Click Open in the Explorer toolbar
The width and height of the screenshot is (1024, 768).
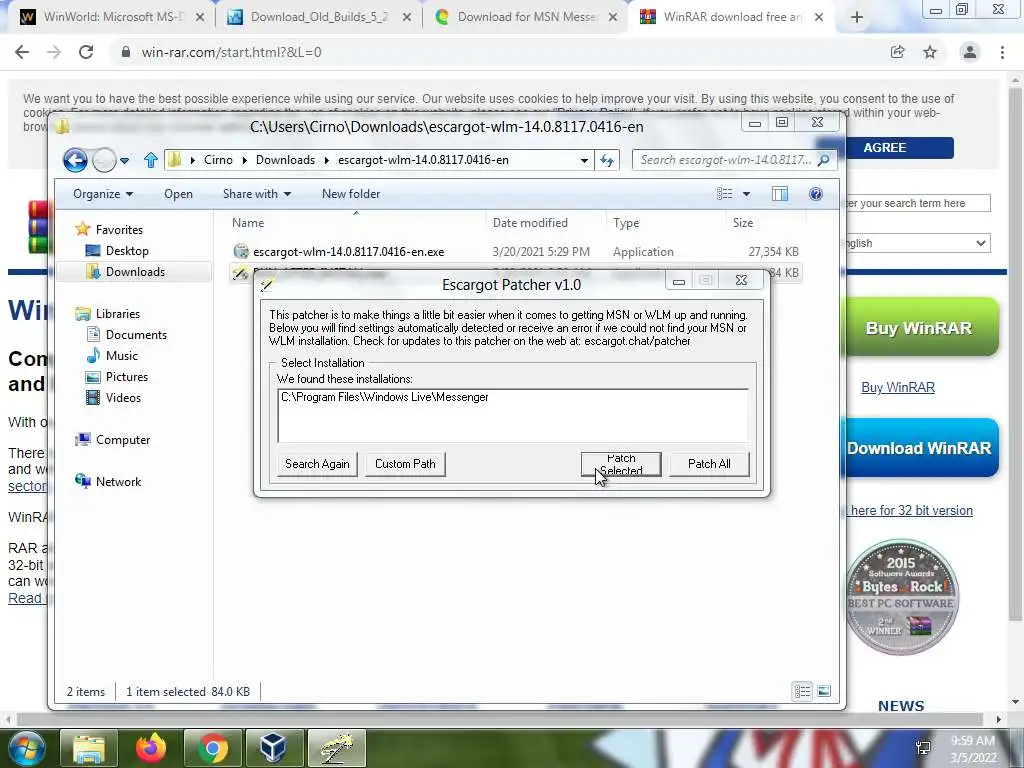point(178,194)
